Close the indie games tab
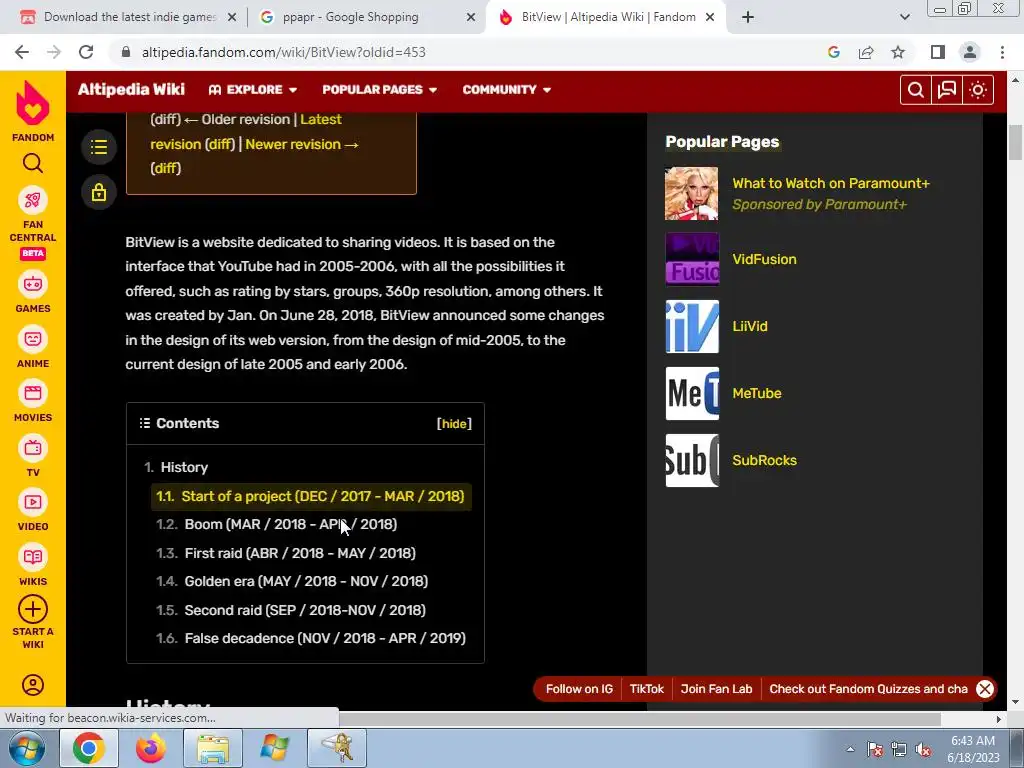This screenshot has height=768, width=1024. 232,17
